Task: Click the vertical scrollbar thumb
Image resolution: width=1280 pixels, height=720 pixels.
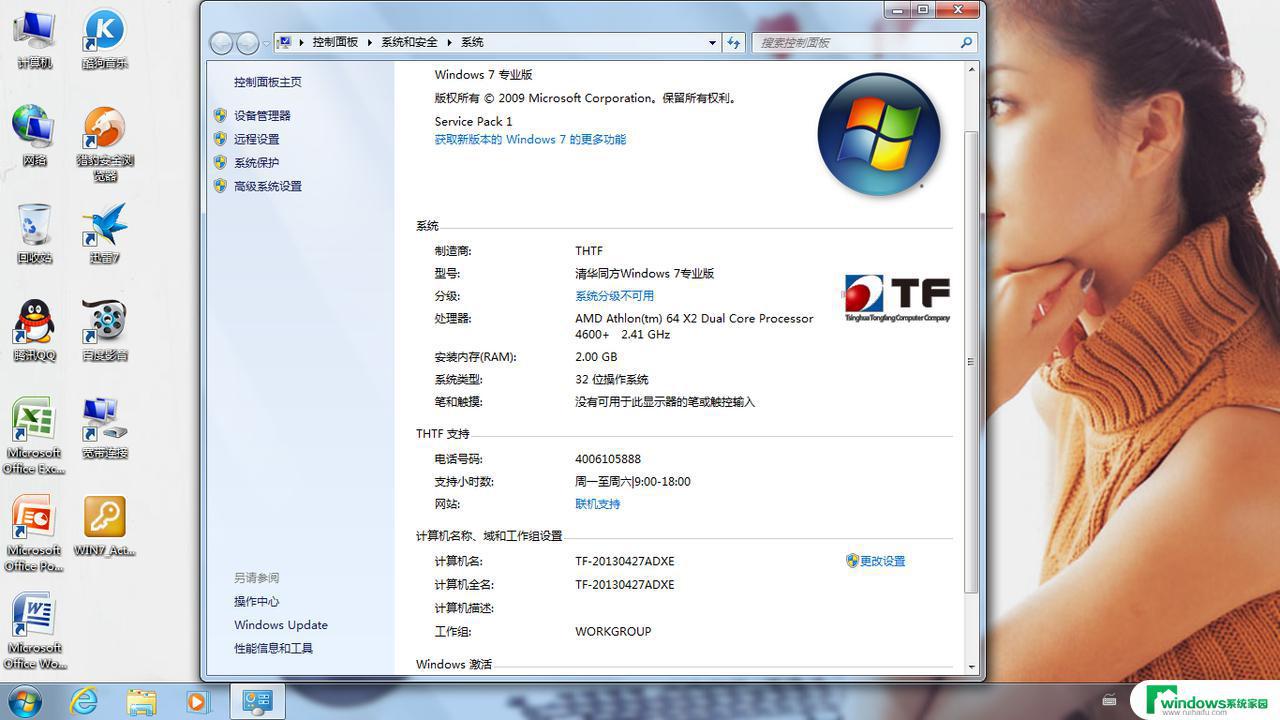Action: pos(971,361)
